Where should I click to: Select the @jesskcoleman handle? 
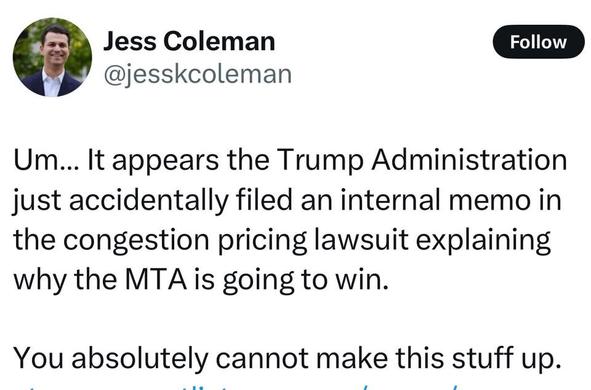(x=198, y=74)
